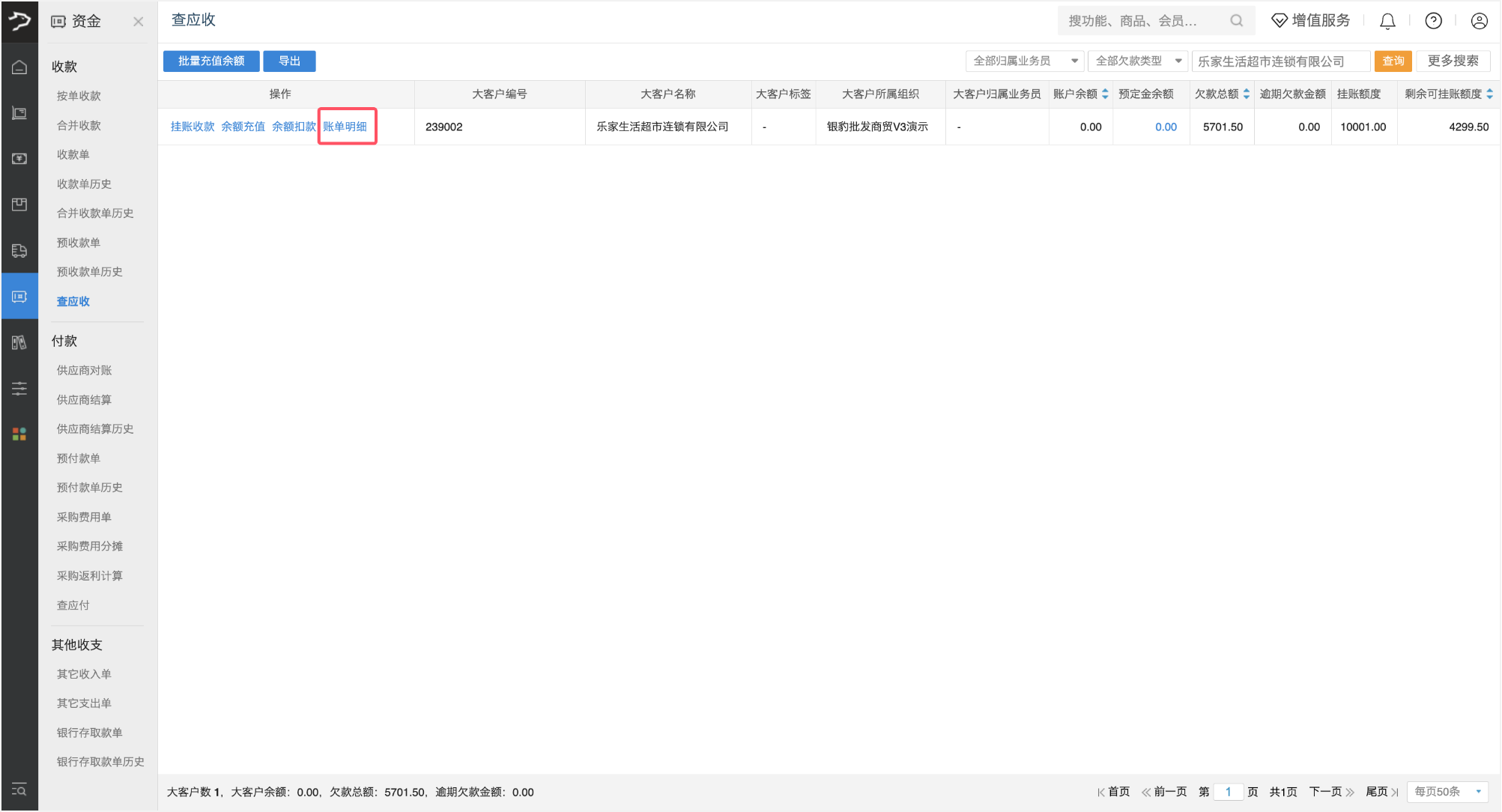Screen dimensions: 1502x812
Task: Click the customer name search field
Action: 1280,61
